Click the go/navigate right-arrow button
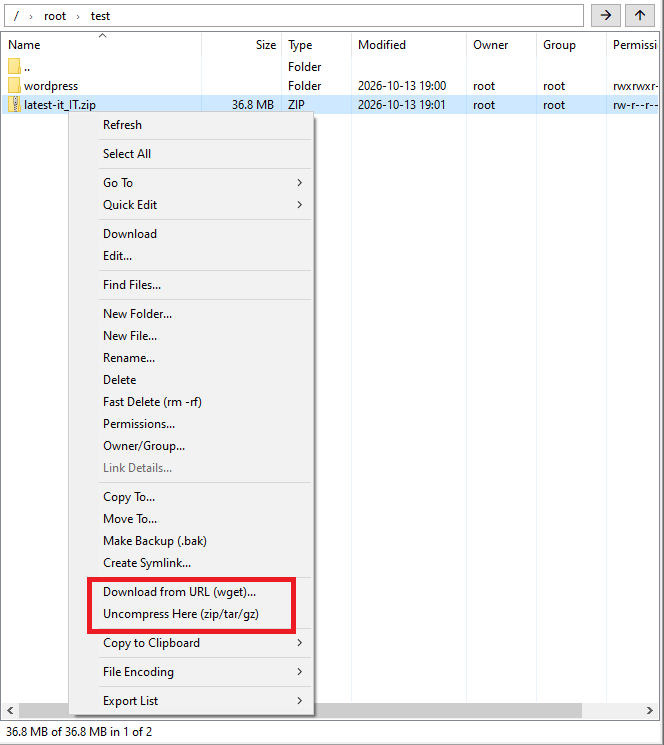The width and height of the screenshot is (664, 745). [x=605, y=16]
